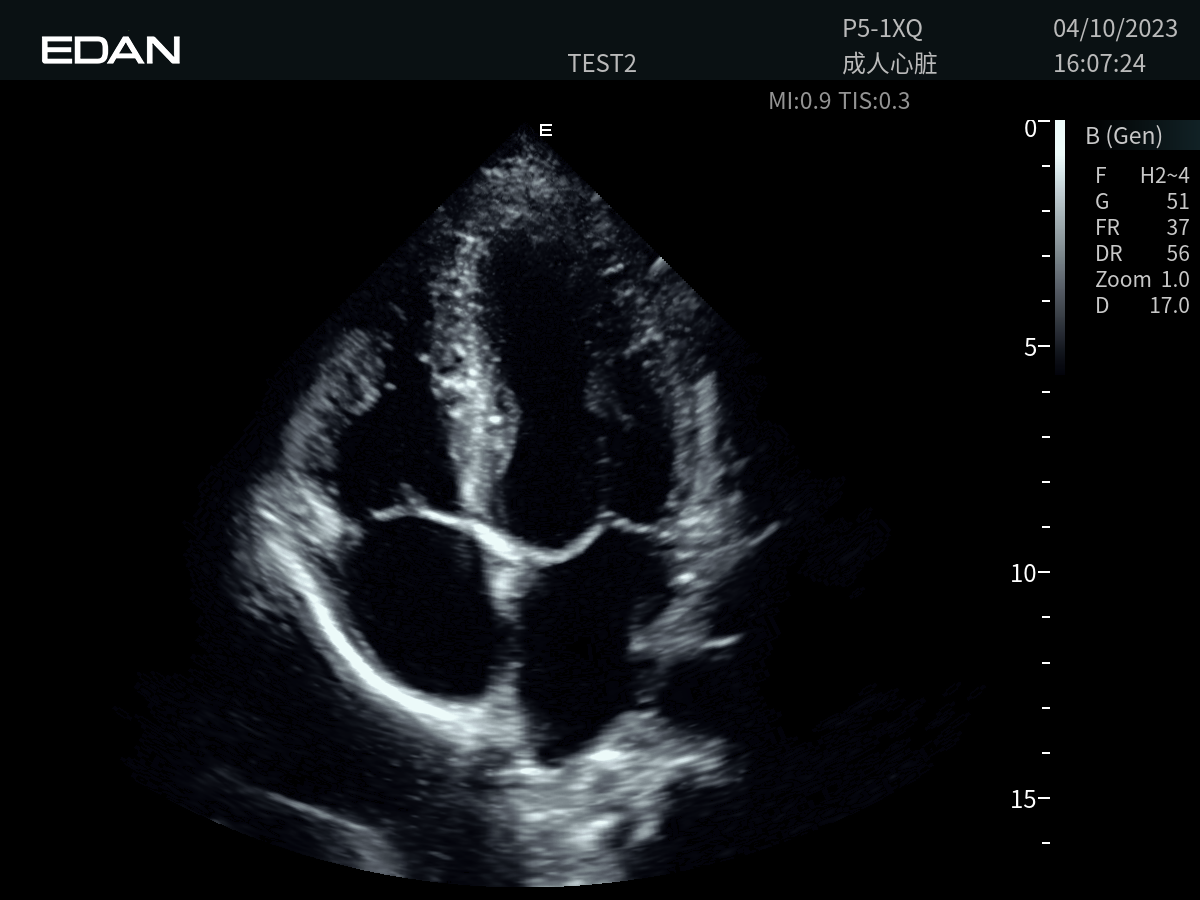The height and width of the screenshot is (900, 1200).
Task: Click the EDAN logo
Action: click(111, 50)
